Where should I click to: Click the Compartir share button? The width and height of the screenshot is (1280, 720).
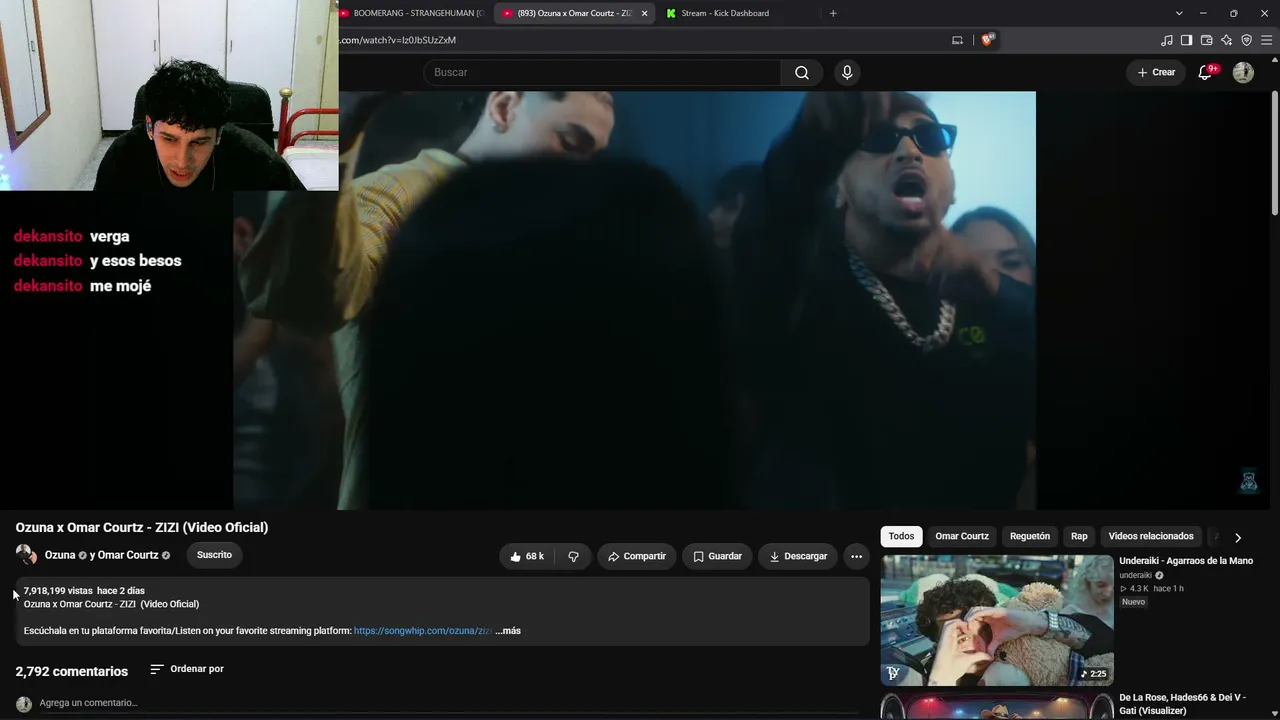point(637,556)
